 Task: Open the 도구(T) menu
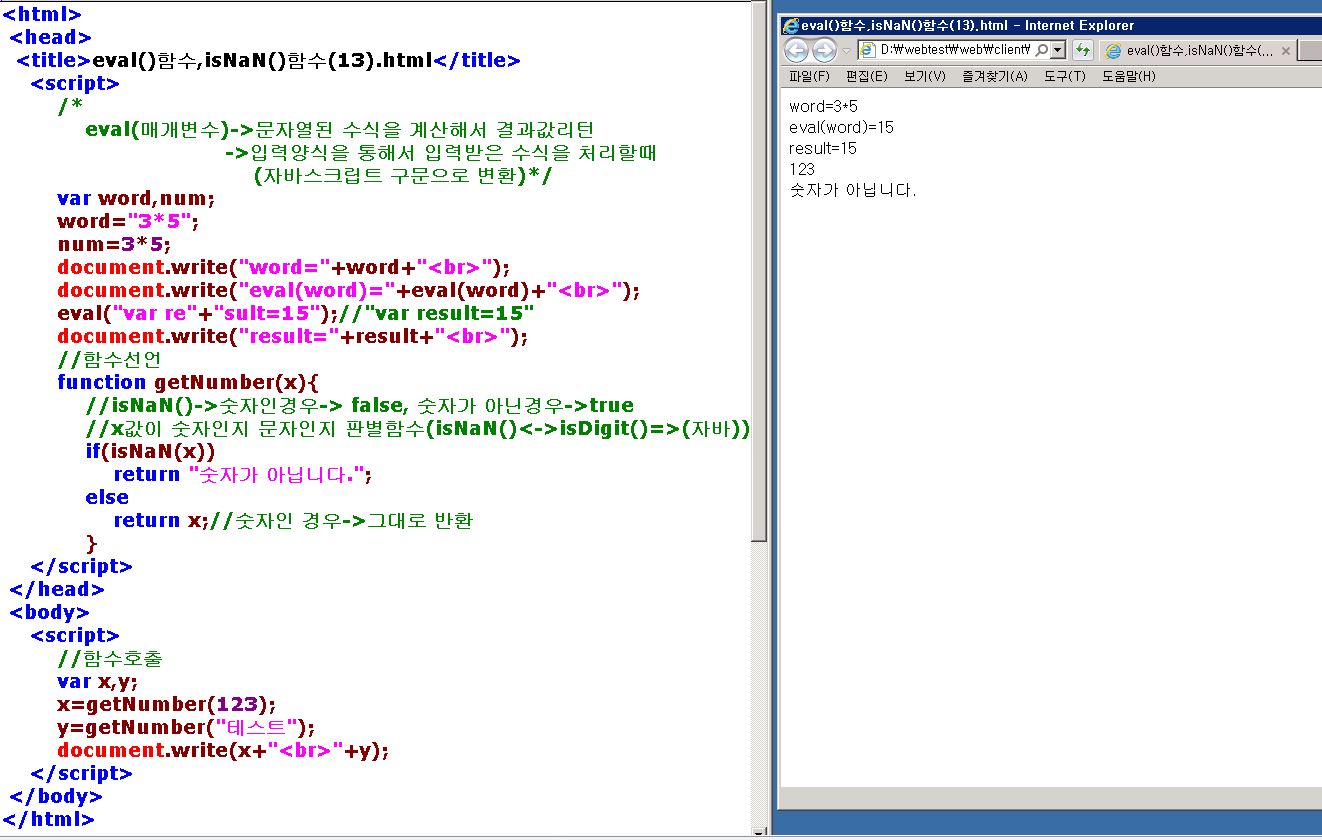coord(1064,76)
